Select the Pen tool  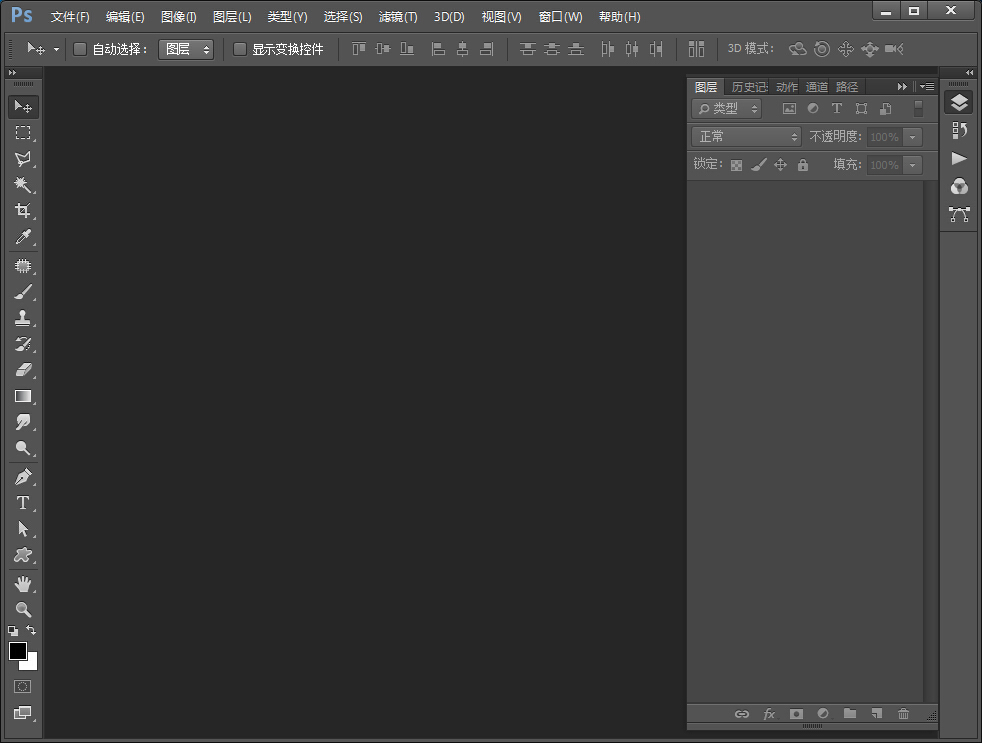(x=22, y=477)
